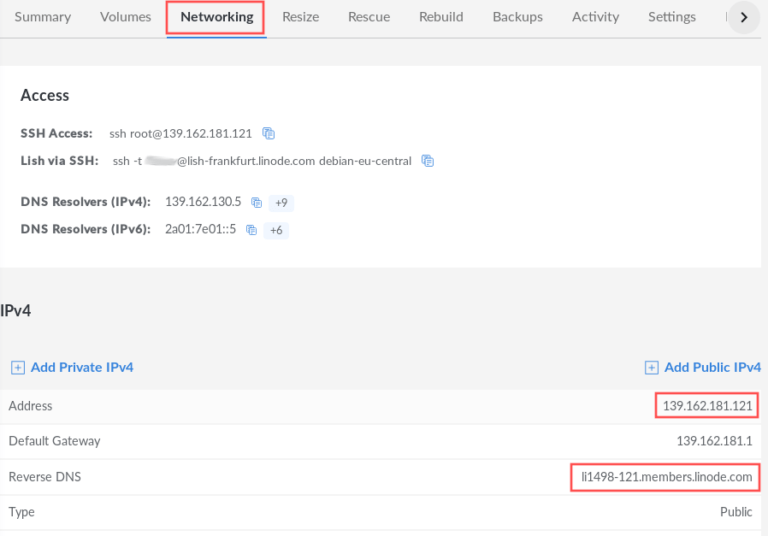Click the Default Gateway row label
This screenshot has width=768, height=536.
click(54, 441)
